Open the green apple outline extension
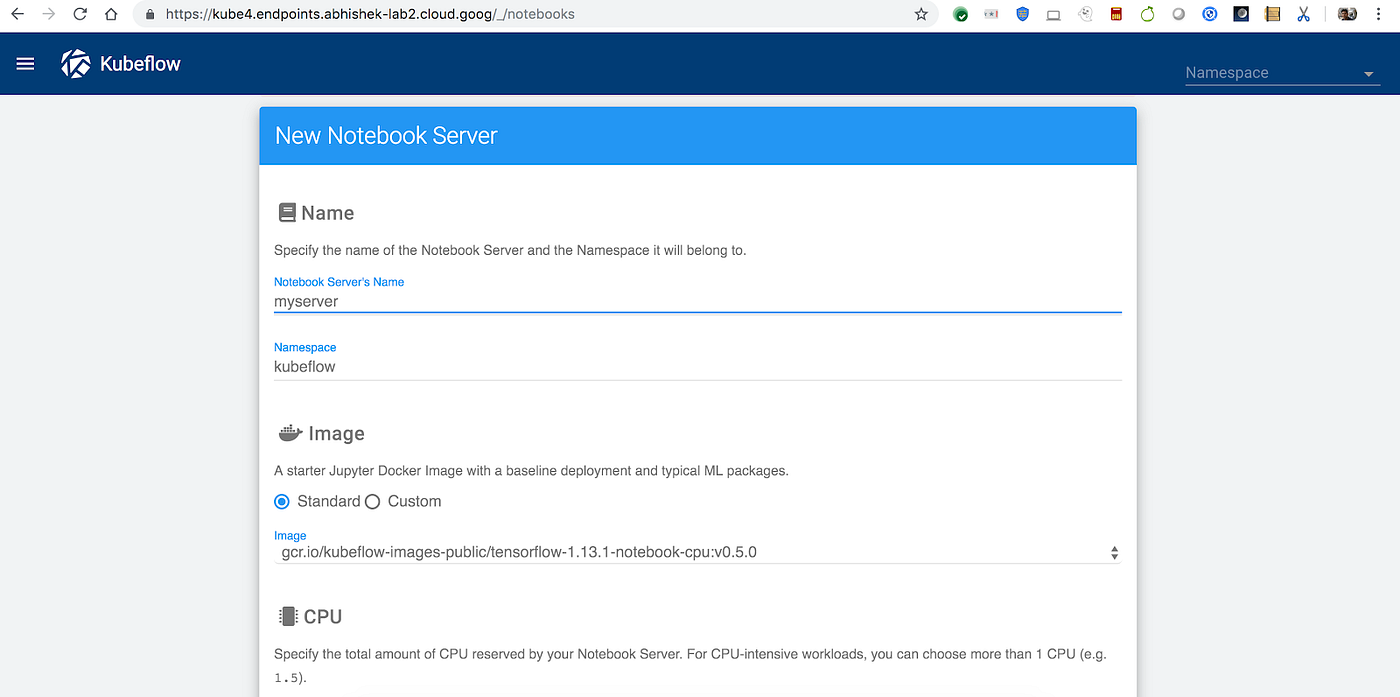1400x697 pixels. (x=1147, y=15)
